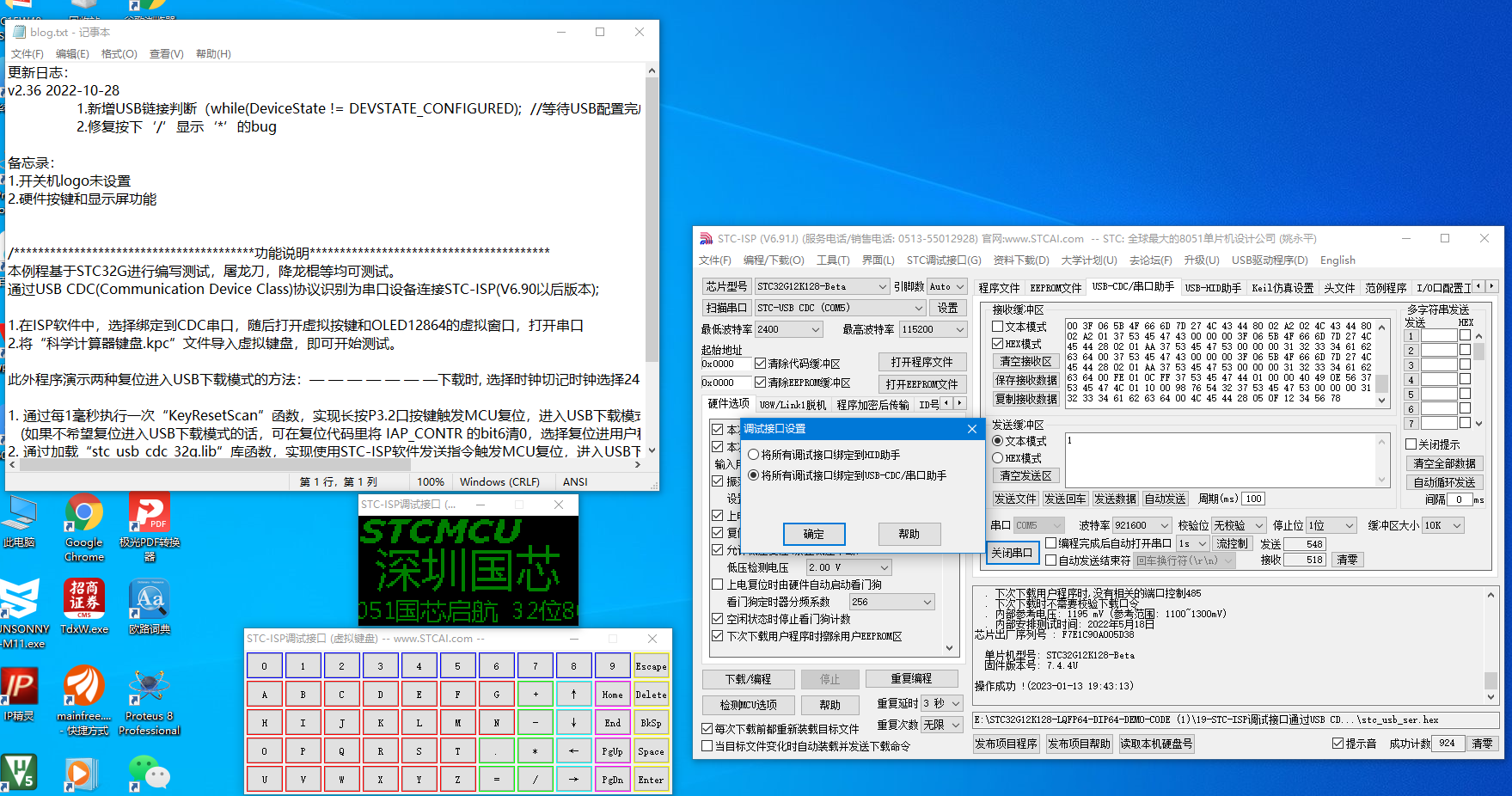Open mainfree 快捷方式 desktop icon

point(83,701)
